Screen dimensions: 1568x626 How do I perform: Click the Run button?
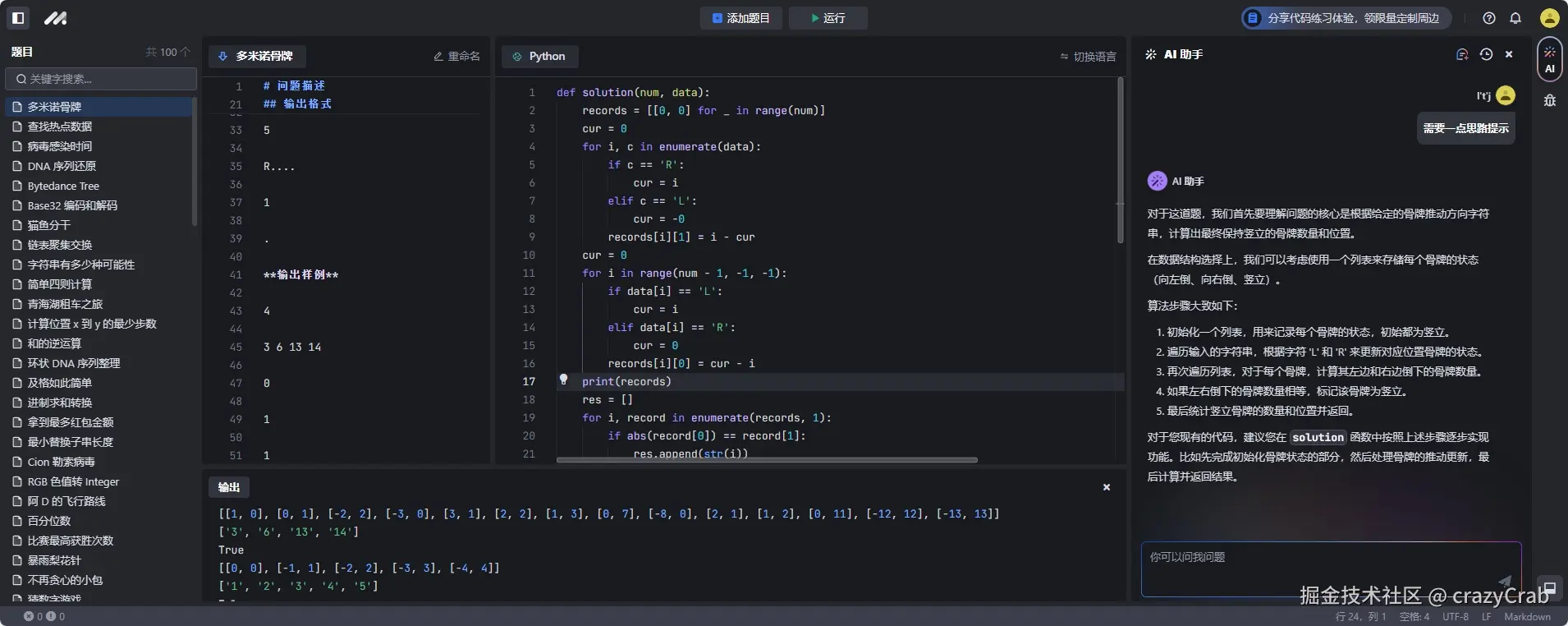pyautogui.click(x=828, y=18)
